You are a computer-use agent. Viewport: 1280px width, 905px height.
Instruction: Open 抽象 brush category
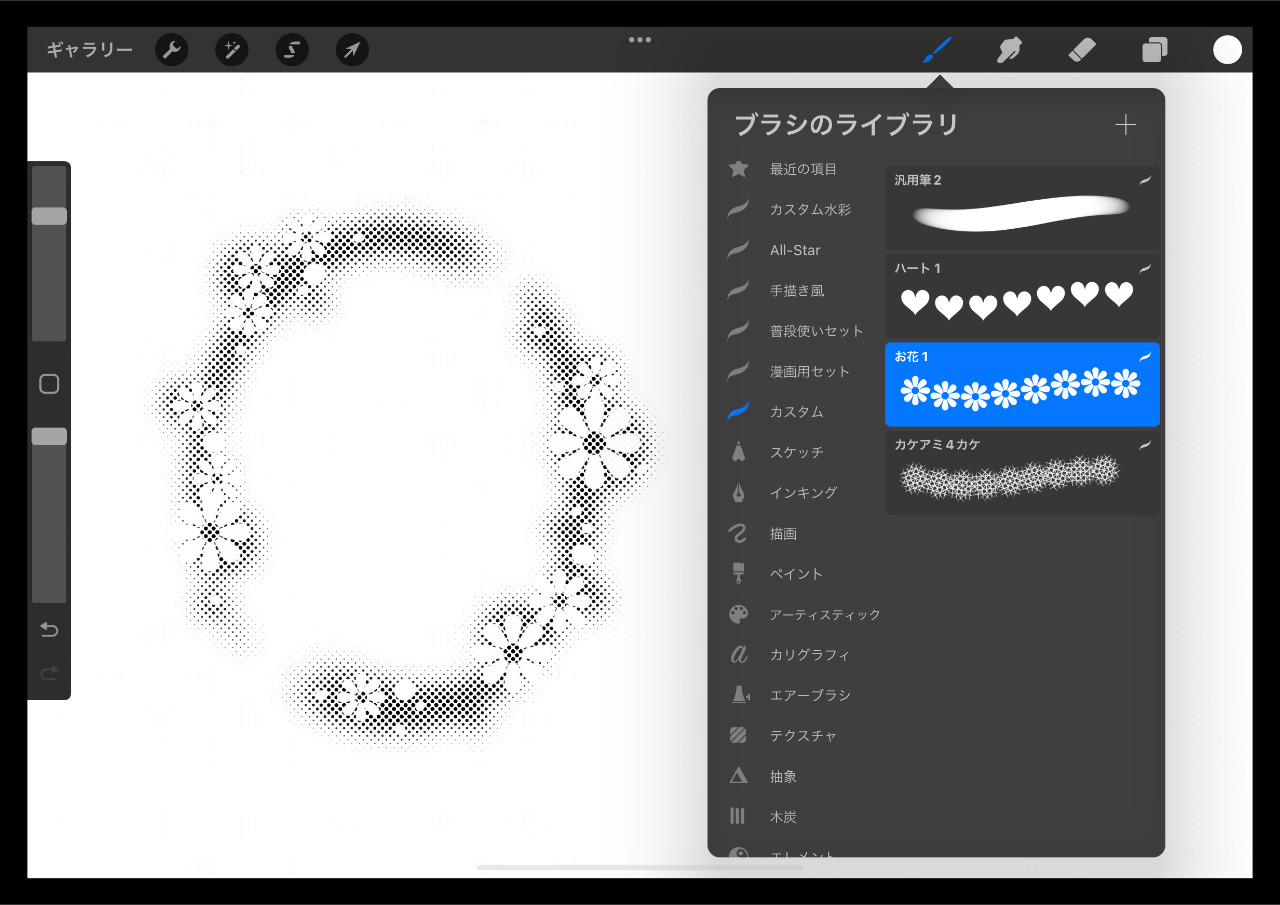coord(765,776)
